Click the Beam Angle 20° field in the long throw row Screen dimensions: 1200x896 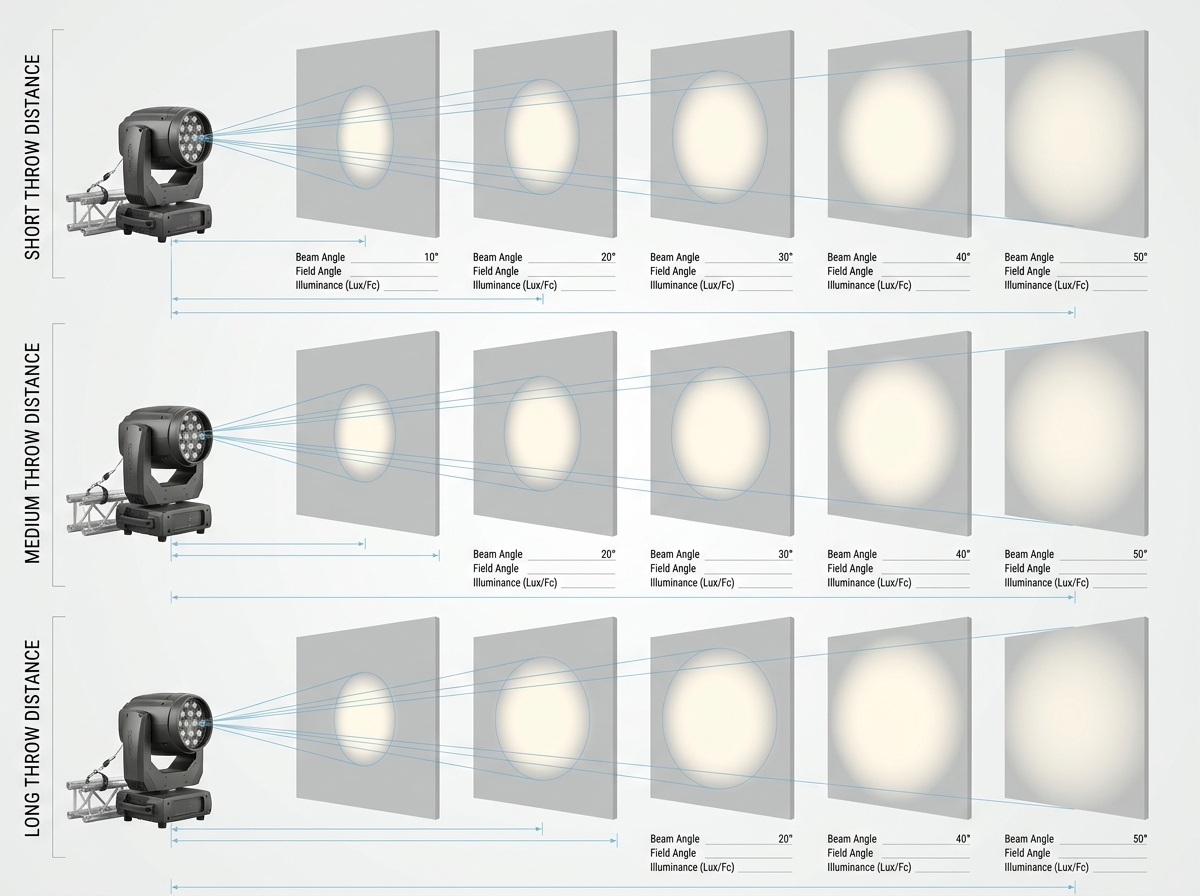[x=722, y=839]
